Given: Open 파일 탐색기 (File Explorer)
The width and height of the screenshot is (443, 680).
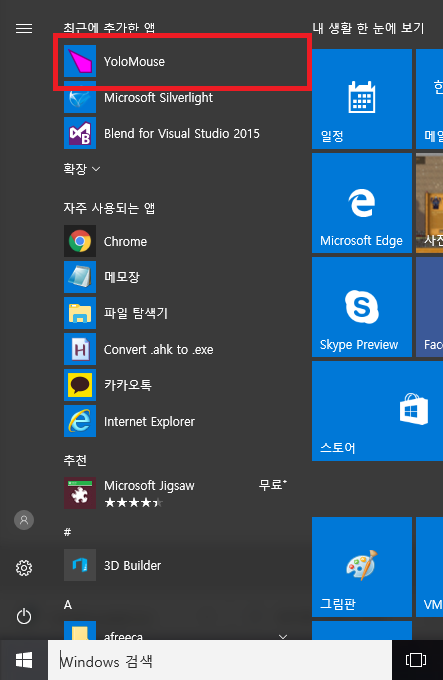Looking at the screenshot, I should [180, 313].
